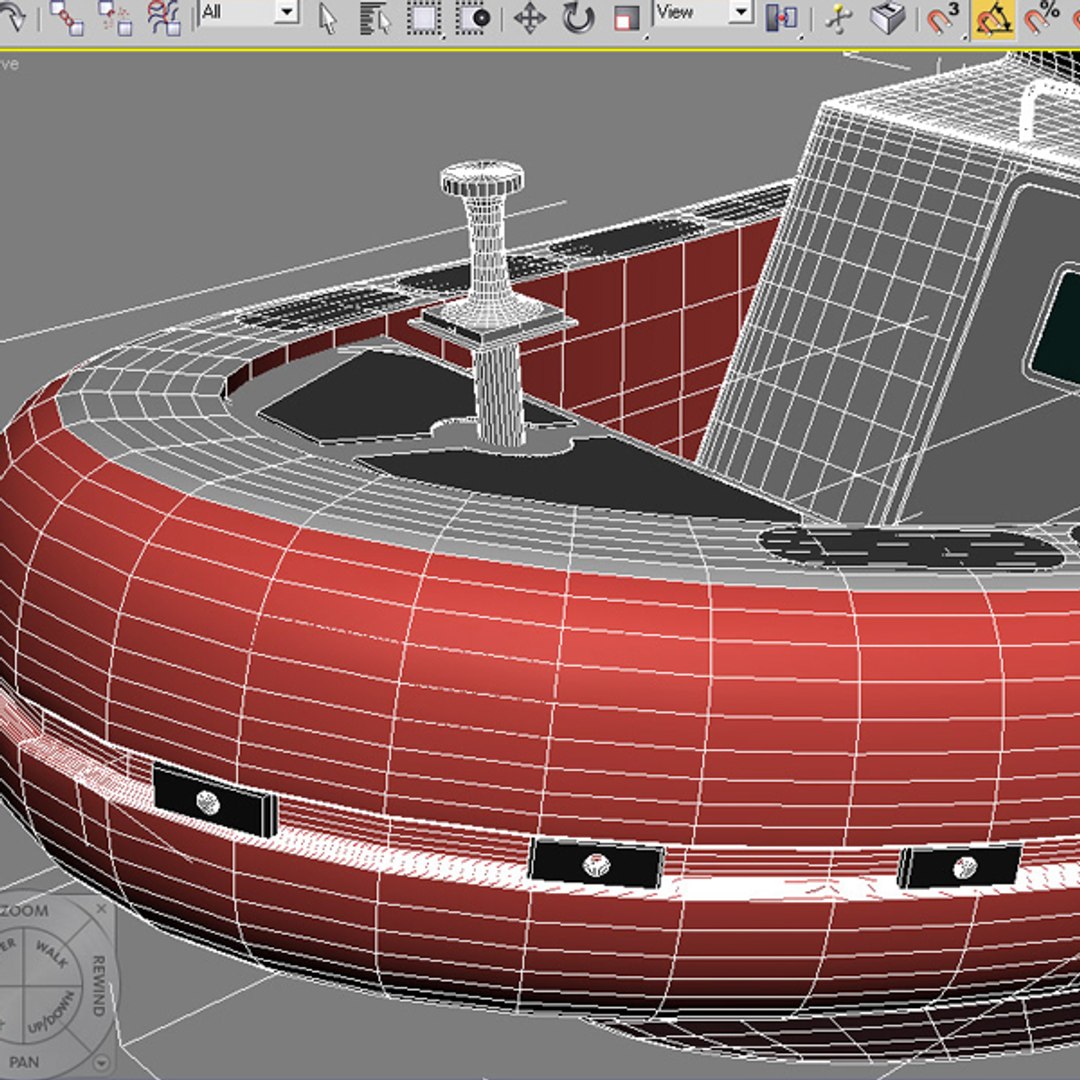Select the Select and Scale tool
Viewport: 1080px width, 1080px height.
(x=626, y=19)
